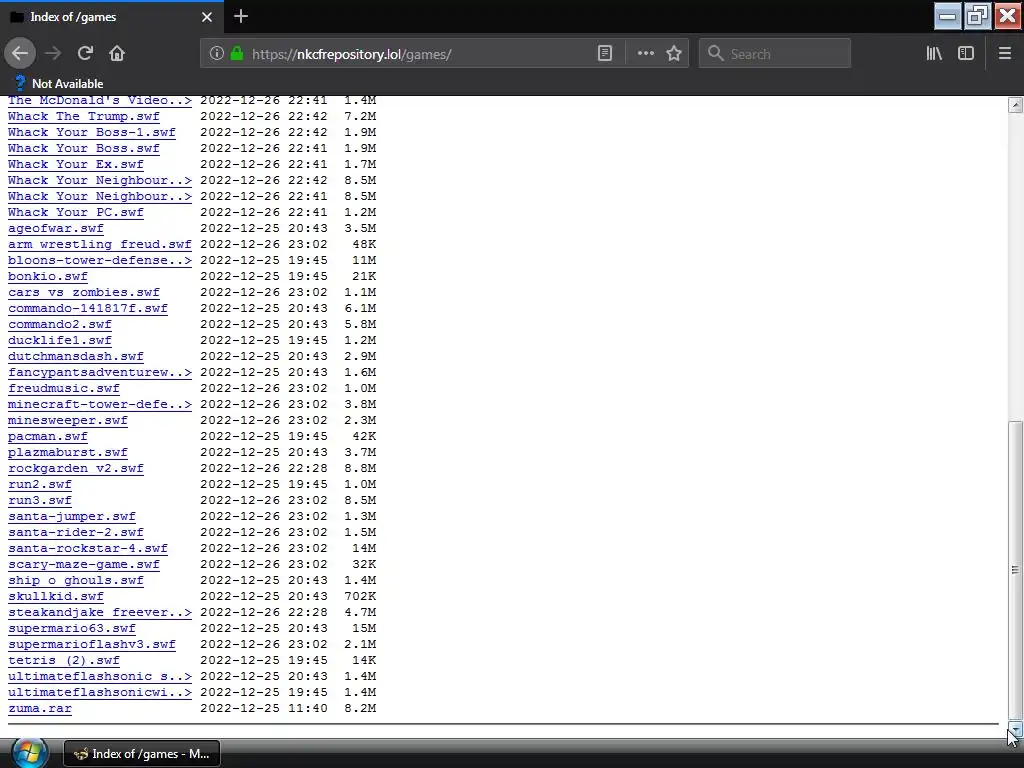Click the forward navigation arrow
1024x768 pixels.
[x=53, y=54]
